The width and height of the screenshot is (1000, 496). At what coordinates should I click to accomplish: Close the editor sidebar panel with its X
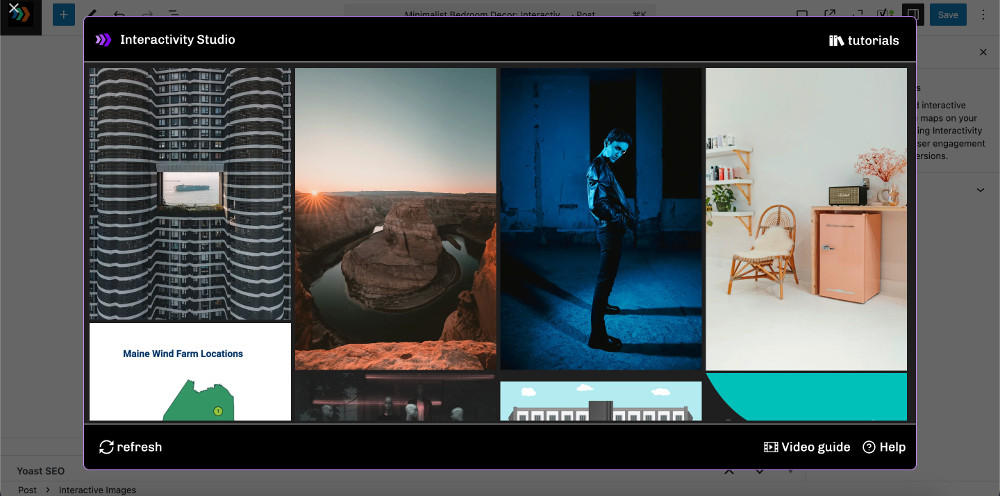(x=983, y=52)
